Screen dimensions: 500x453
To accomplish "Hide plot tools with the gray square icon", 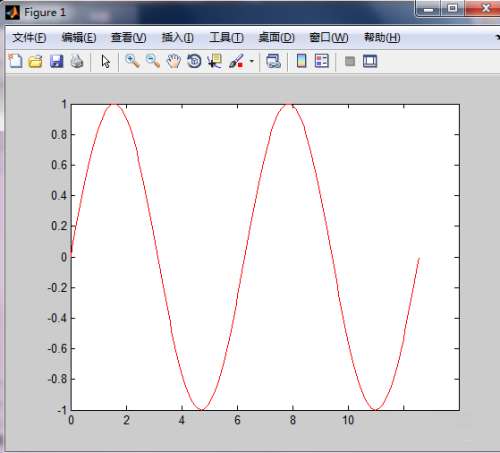I will click(350, 61).
